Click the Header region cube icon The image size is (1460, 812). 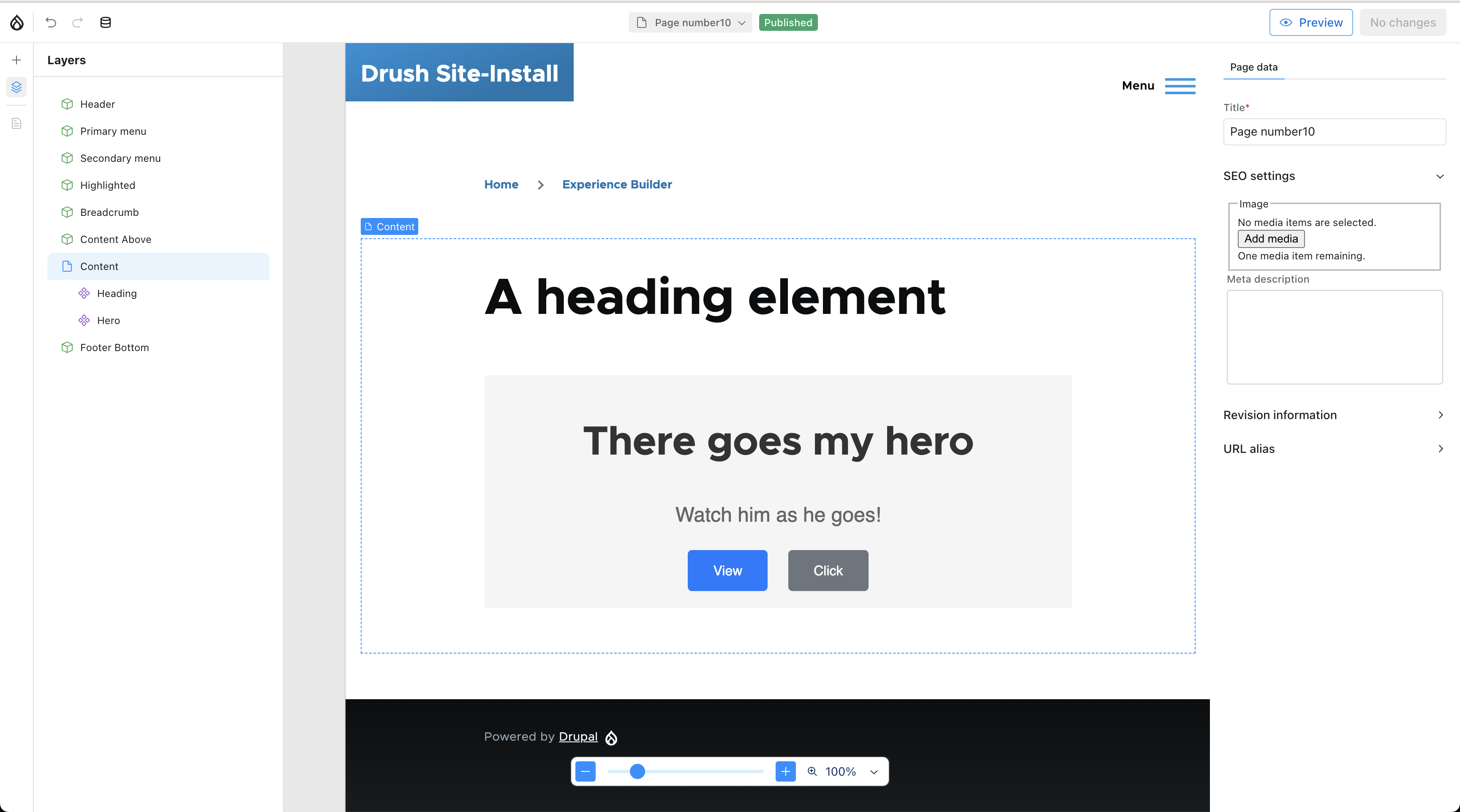tap(68, 104)
